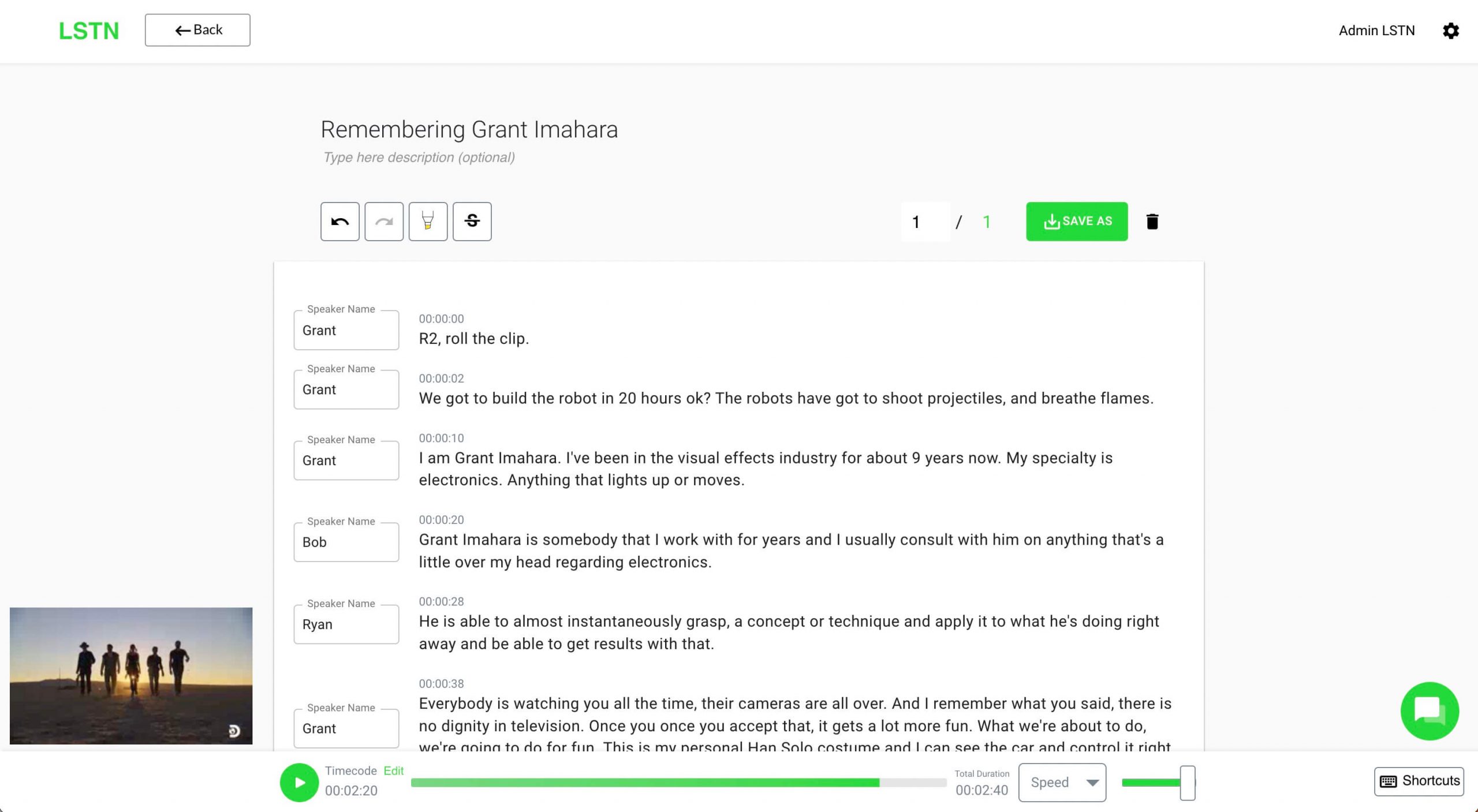Image resolution: width=1478 pixels, height=812 pixels.
Task: Click the 00:02:20 timecode value
Action: click(351, 791)
